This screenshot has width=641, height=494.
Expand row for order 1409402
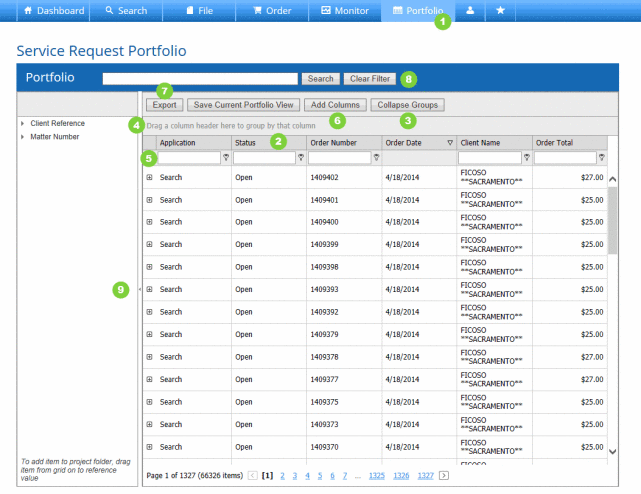click(150, 177)
